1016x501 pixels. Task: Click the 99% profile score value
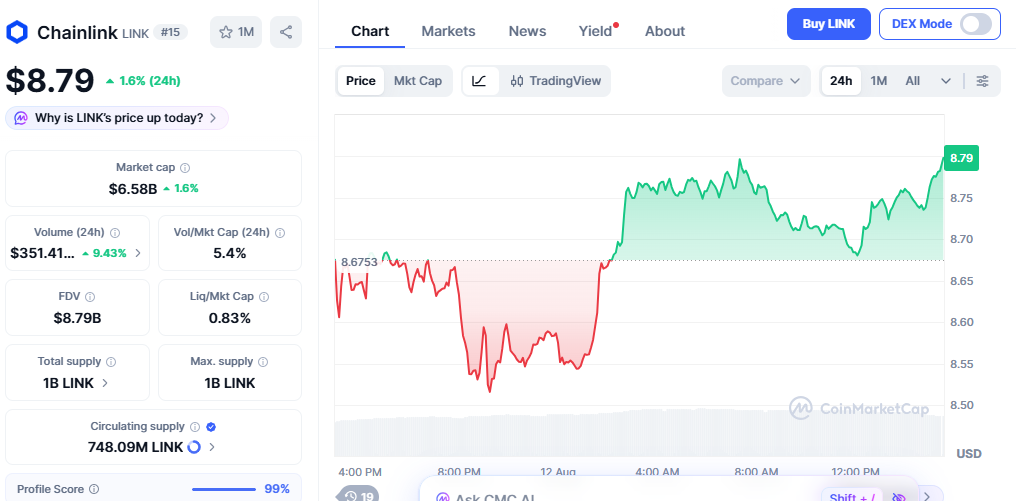click(277, 489)
